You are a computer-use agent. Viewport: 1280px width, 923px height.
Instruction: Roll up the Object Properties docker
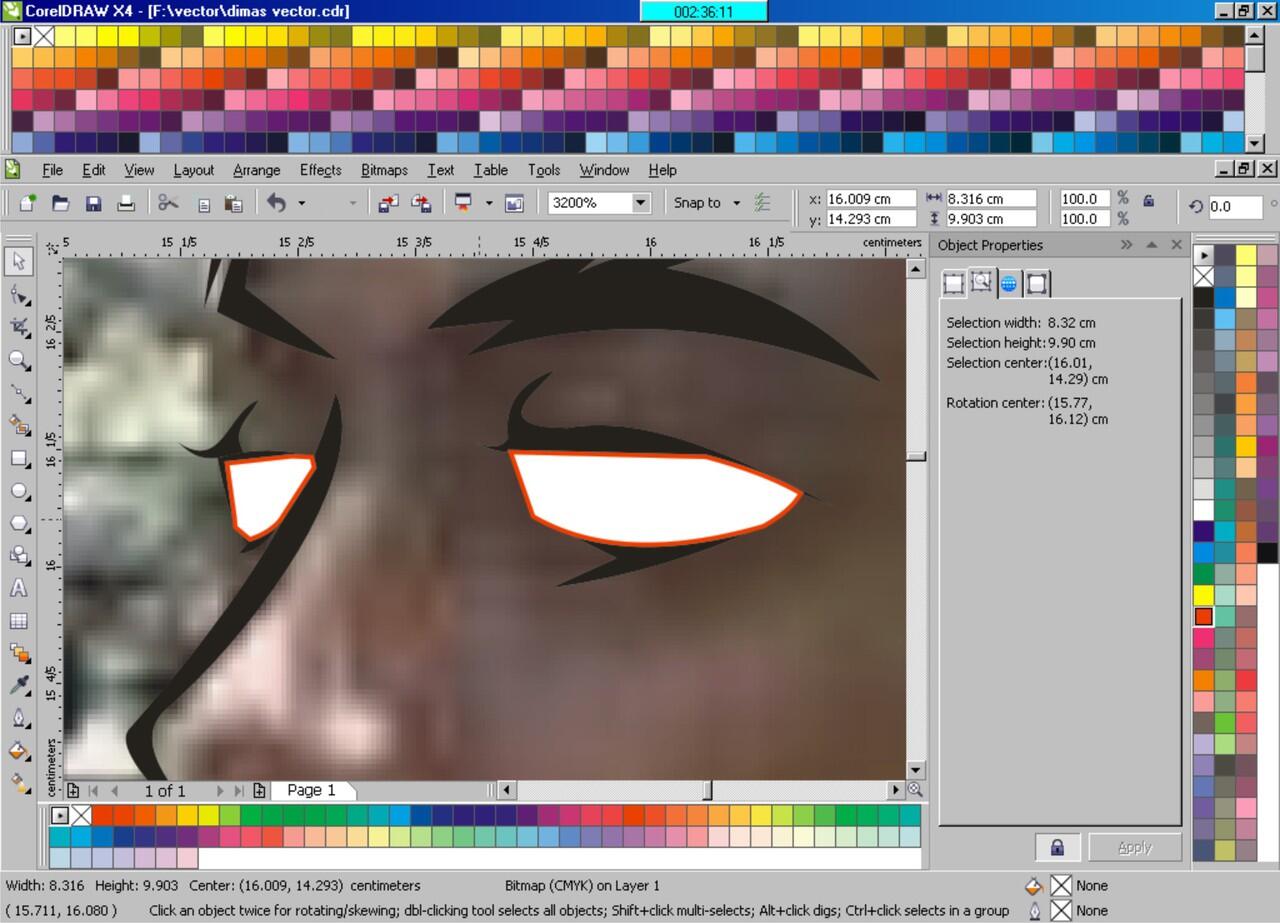coord(1152,245)
